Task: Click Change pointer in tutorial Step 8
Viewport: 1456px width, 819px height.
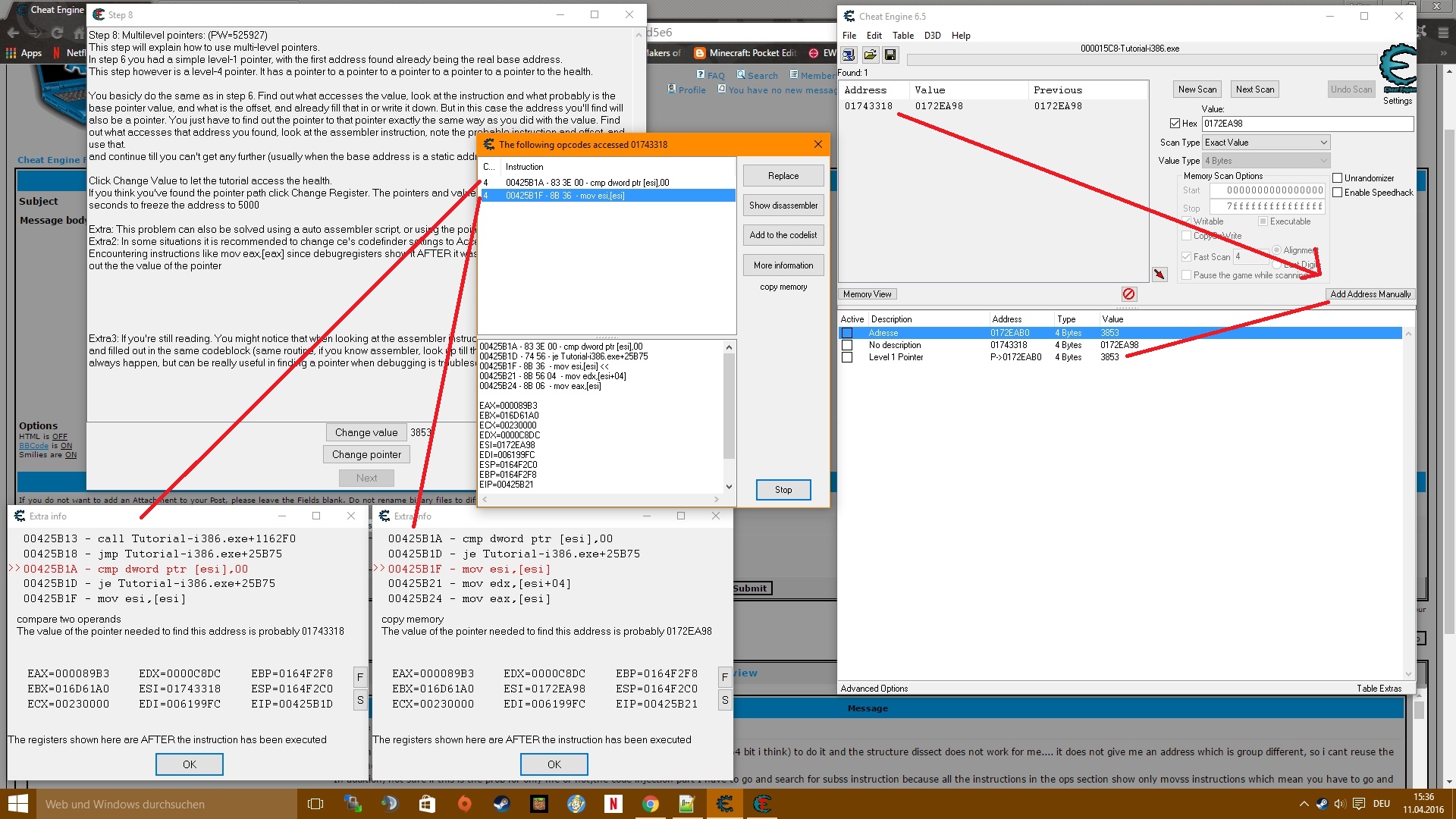Action: [x=366, y=454]
